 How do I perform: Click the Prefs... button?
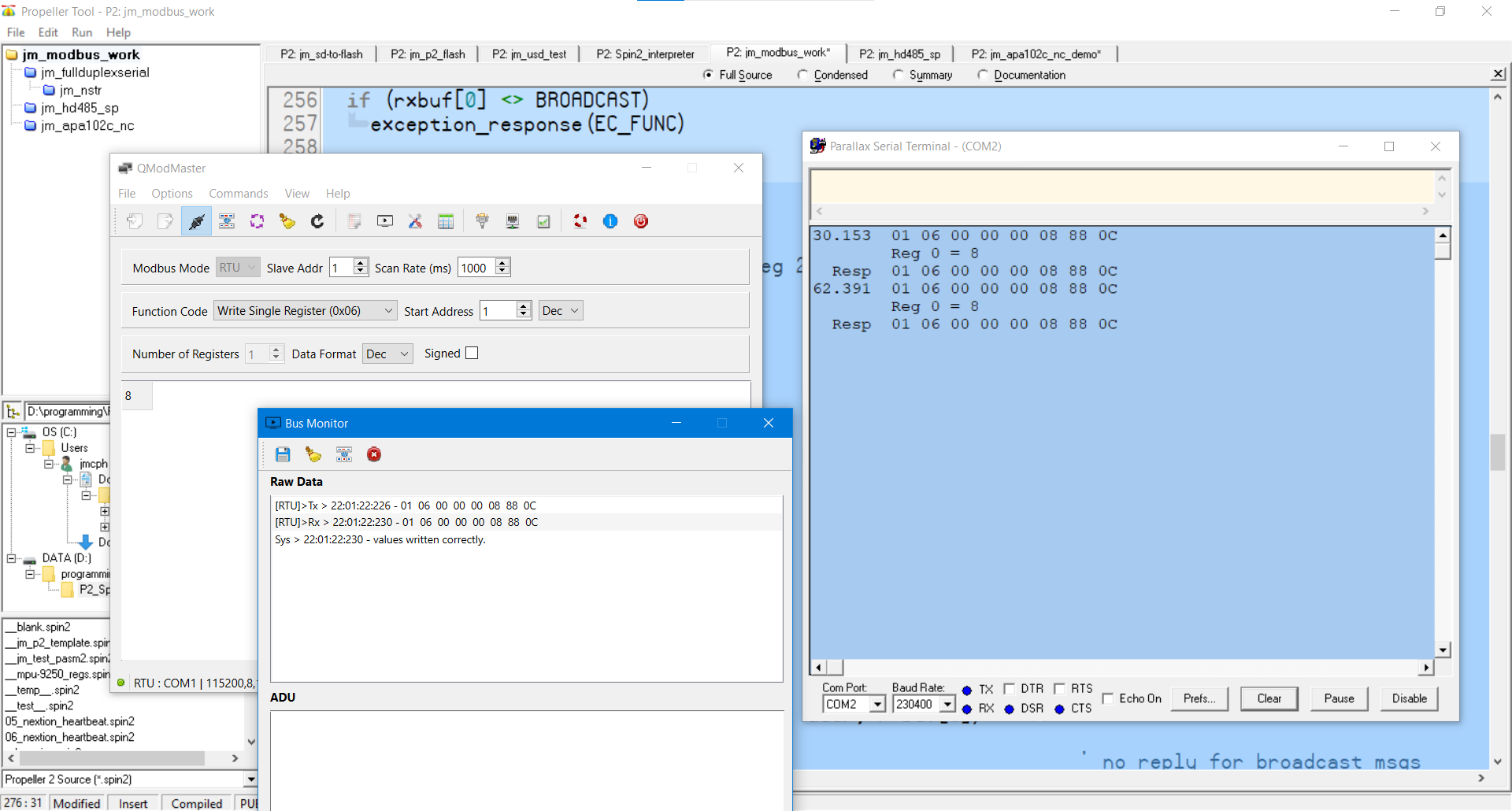pos(1199,698)
